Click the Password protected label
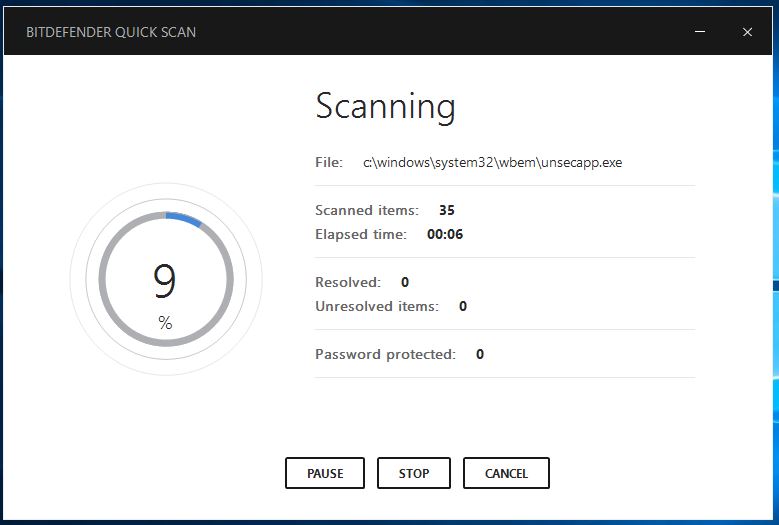The width and height of the screenshot is (779, 525). pos(385,354)
